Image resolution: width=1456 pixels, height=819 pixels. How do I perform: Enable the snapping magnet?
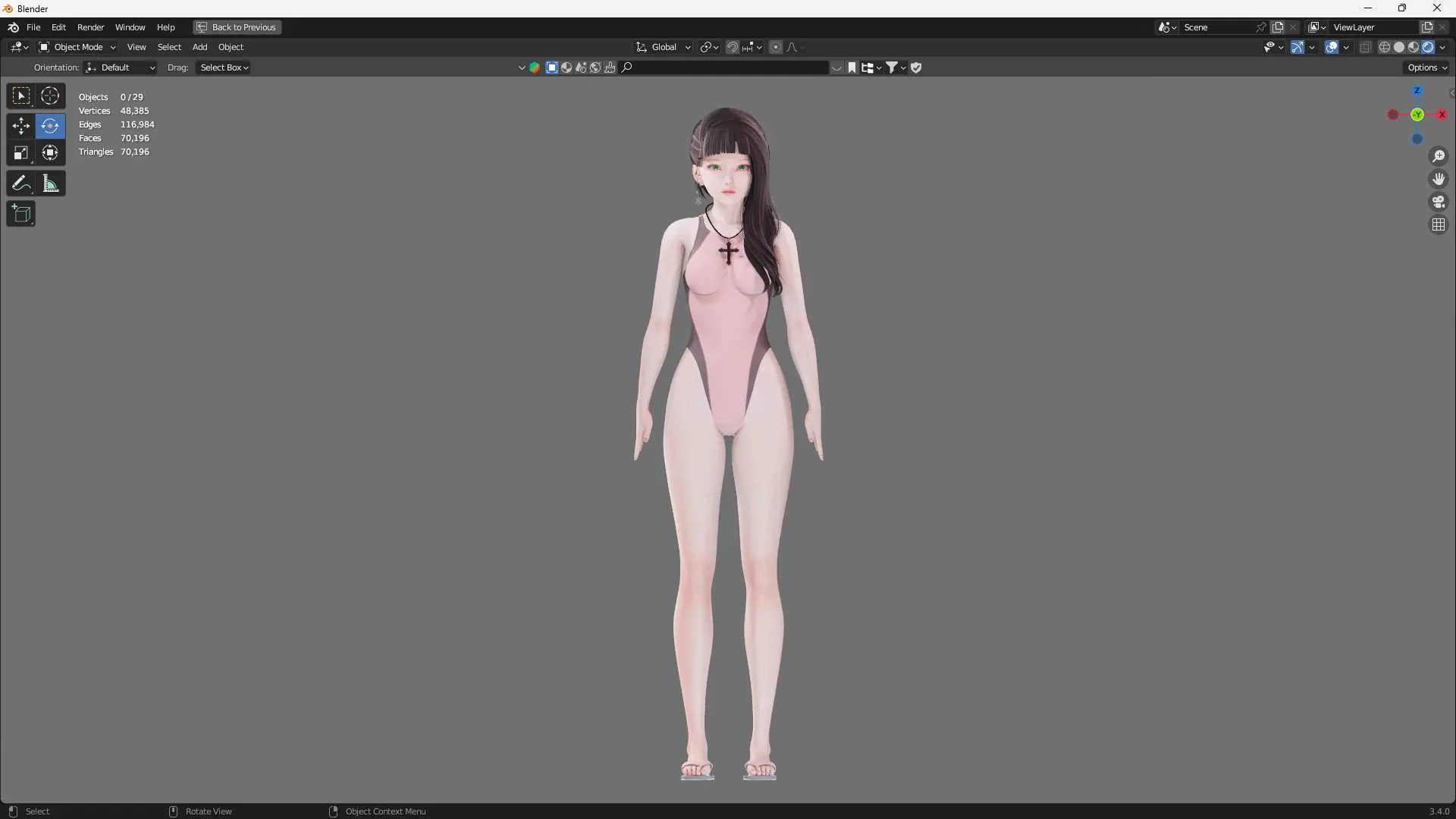733,46
